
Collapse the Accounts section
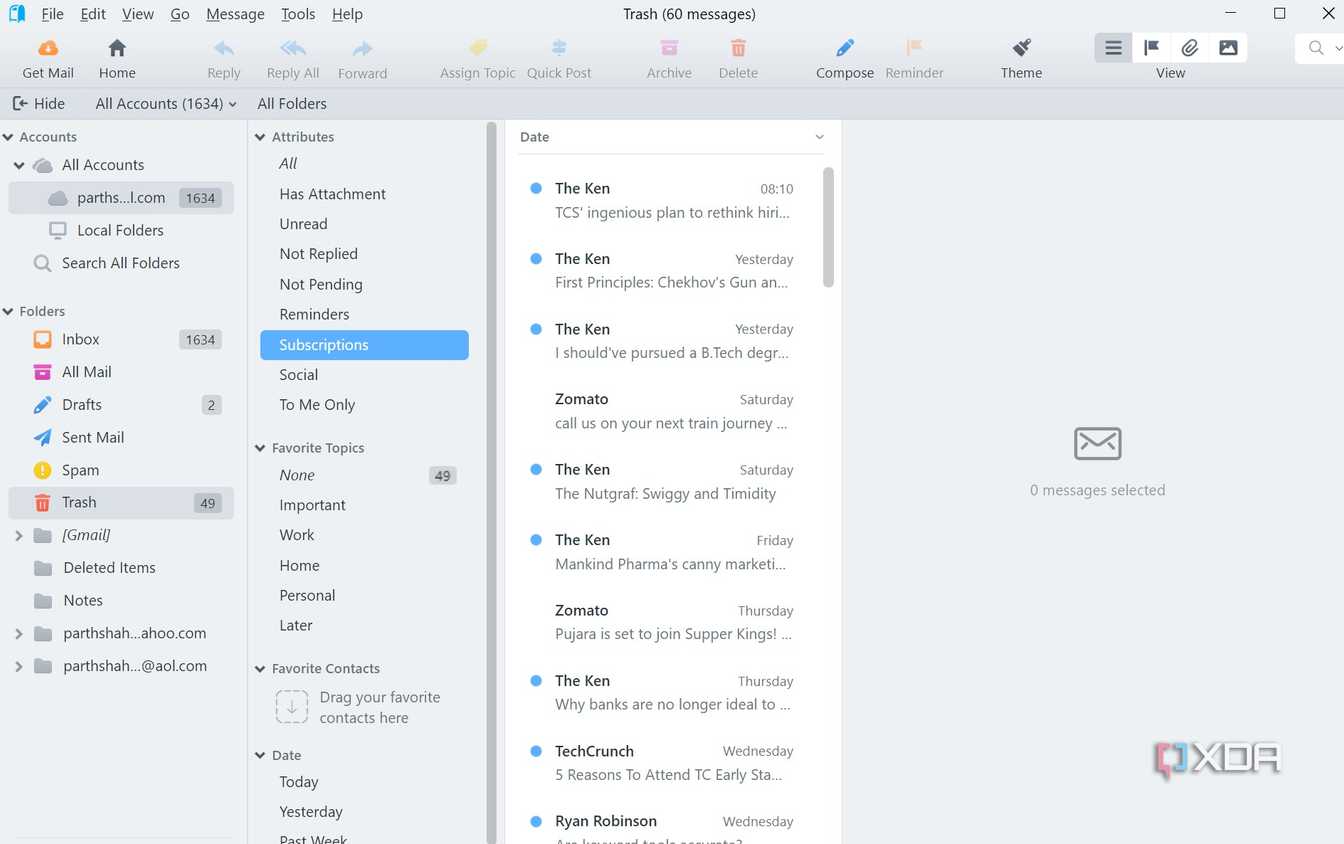coord(8,137)
